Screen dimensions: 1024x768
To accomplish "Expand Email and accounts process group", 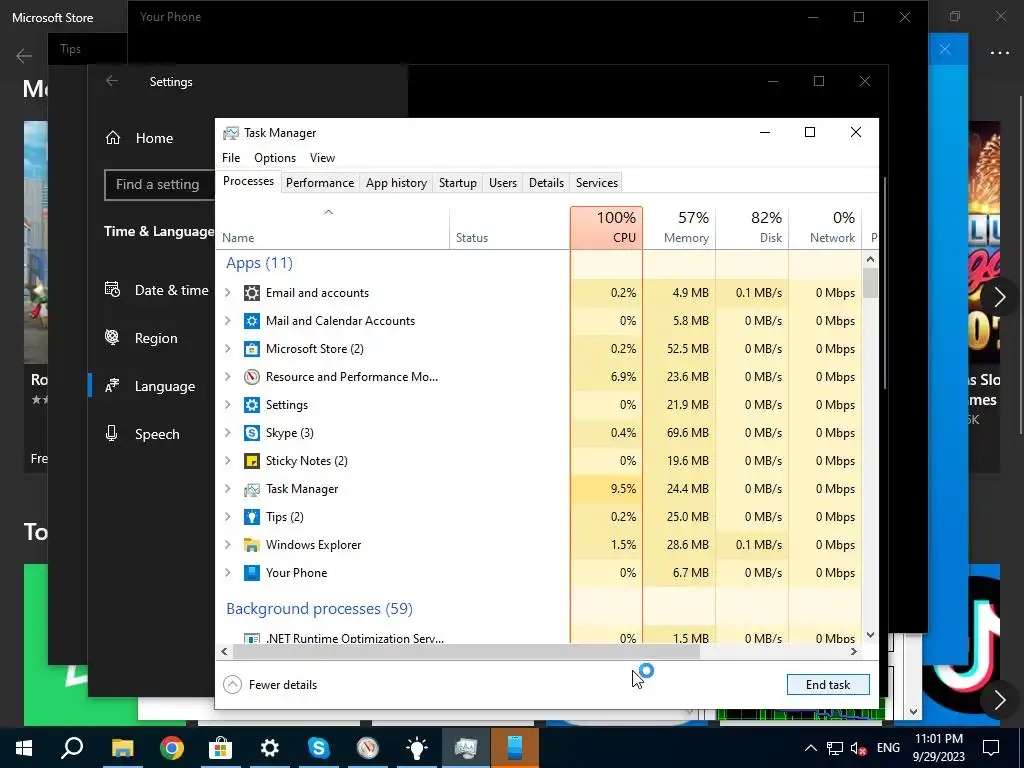I will pyautogui.click(x=227, y=293).
